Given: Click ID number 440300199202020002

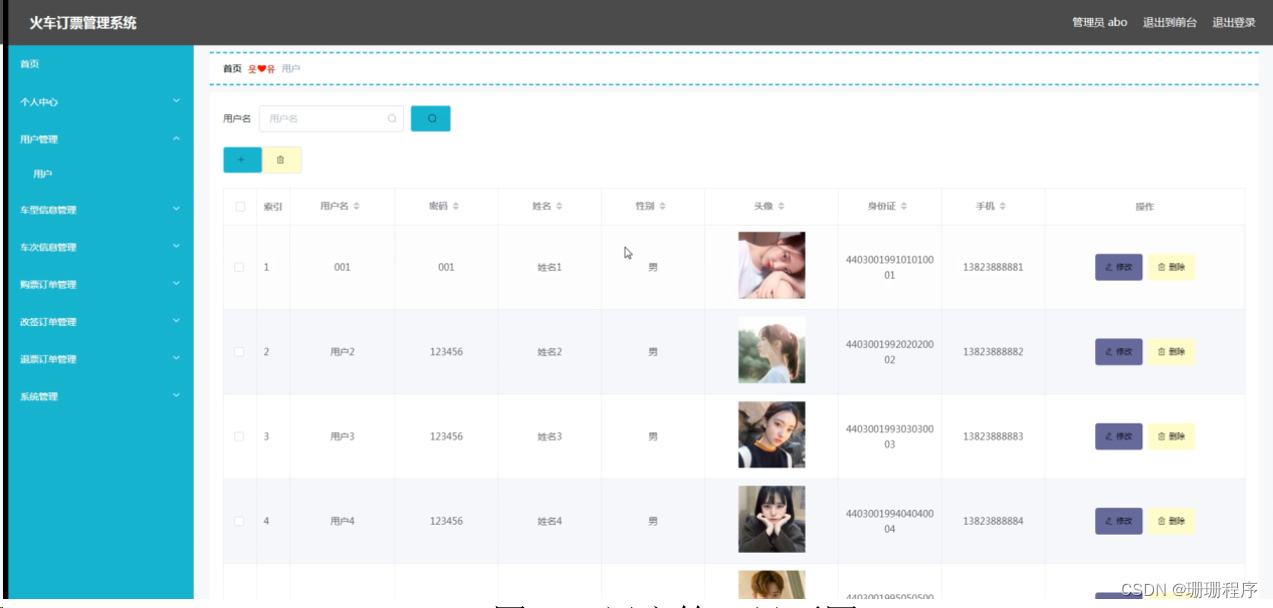Looking at the screenshot, I should coord(889,352).
